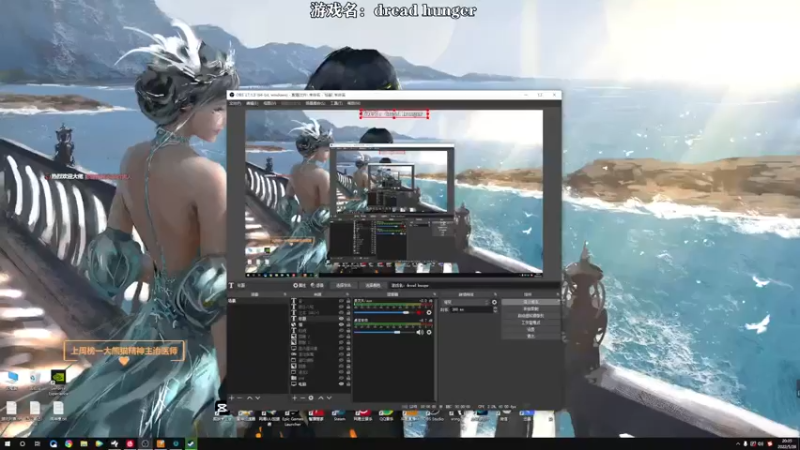
Task: Open transition properties gear icon
Action: (494, 302)
